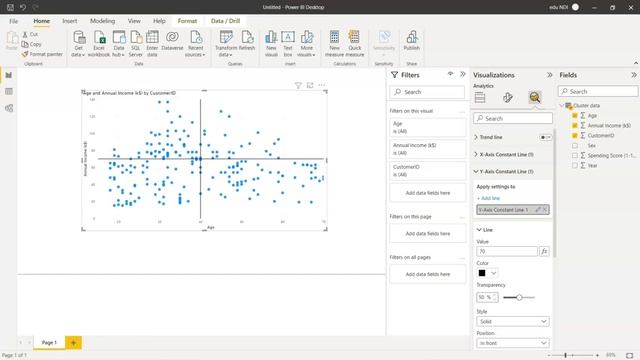Uncheck the Age field checkbox
640x360 pixels.
point(575,116)
